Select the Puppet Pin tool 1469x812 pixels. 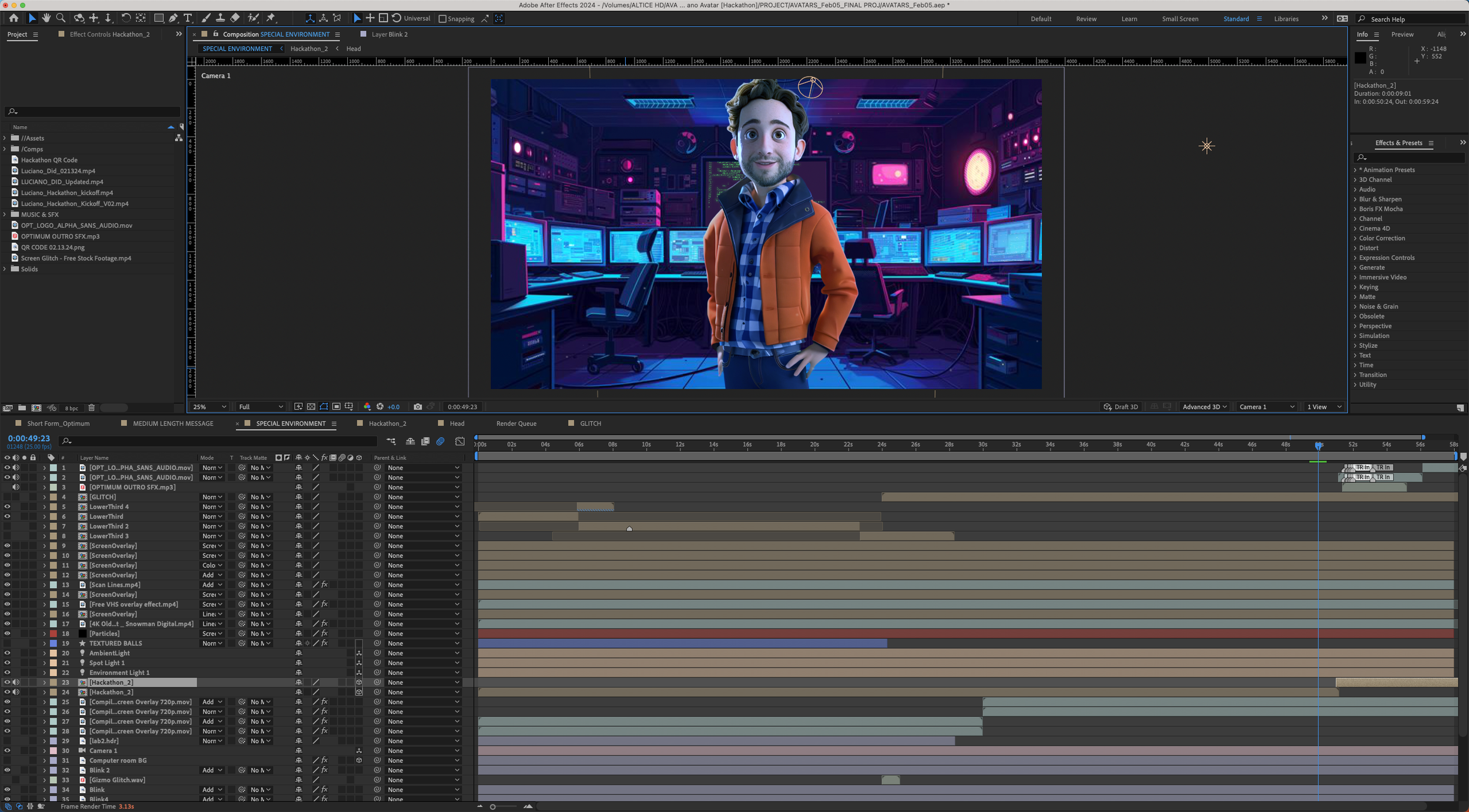coord(271,18)
